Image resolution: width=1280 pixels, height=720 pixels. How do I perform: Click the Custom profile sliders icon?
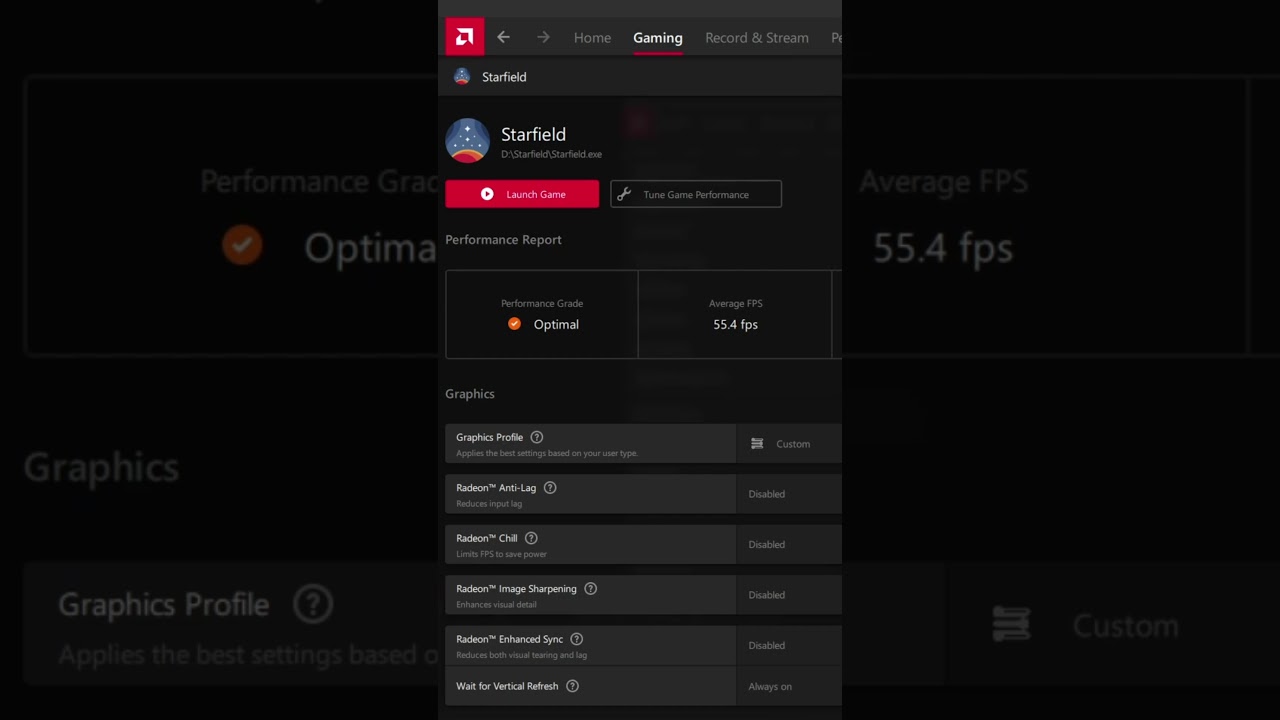[x=757, y=444]
